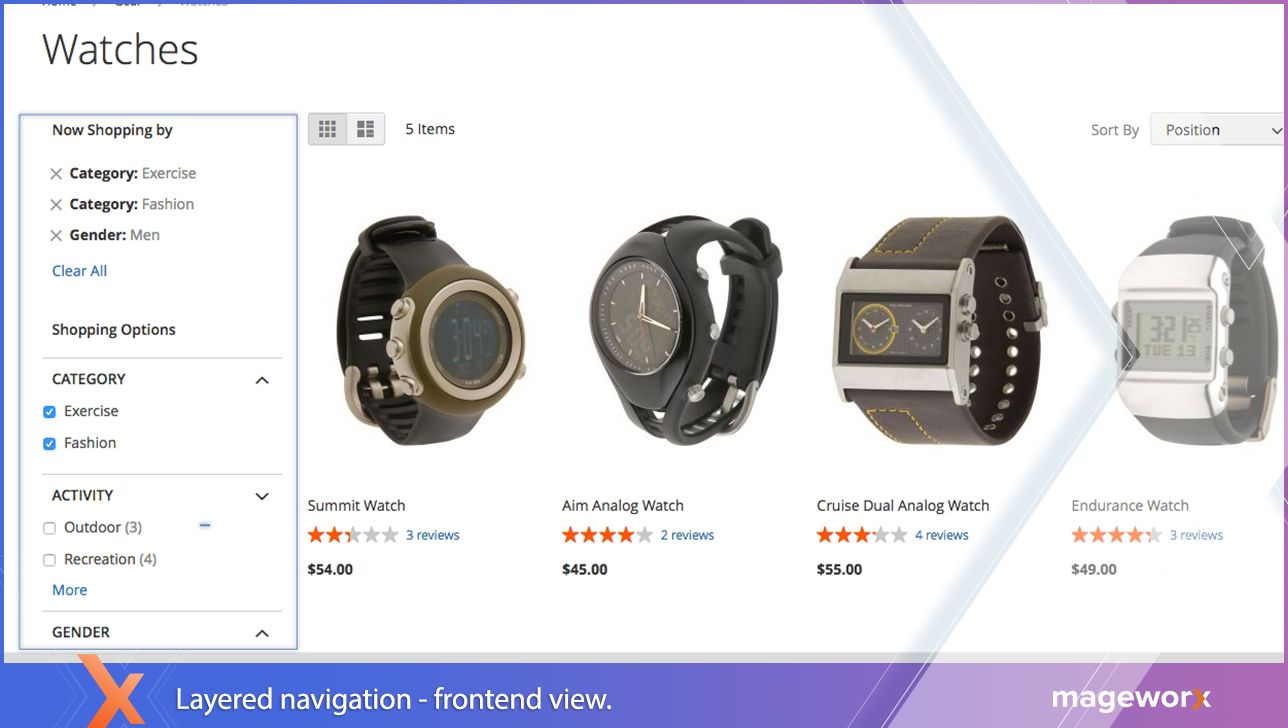This screenshot has width=1288, height=728.
Task: Clear all active shopping filters
Action: click(79, 271)
